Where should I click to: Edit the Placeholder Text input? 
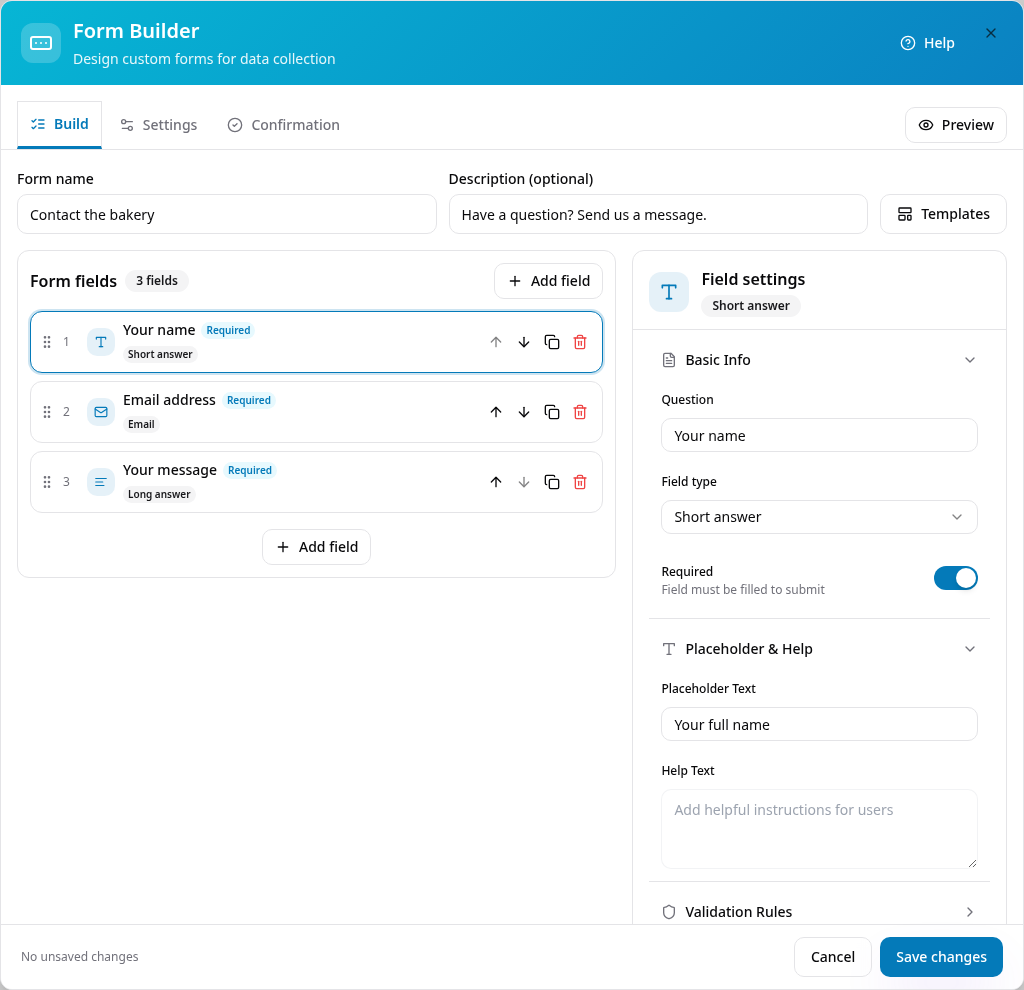[x=819, y=724]
